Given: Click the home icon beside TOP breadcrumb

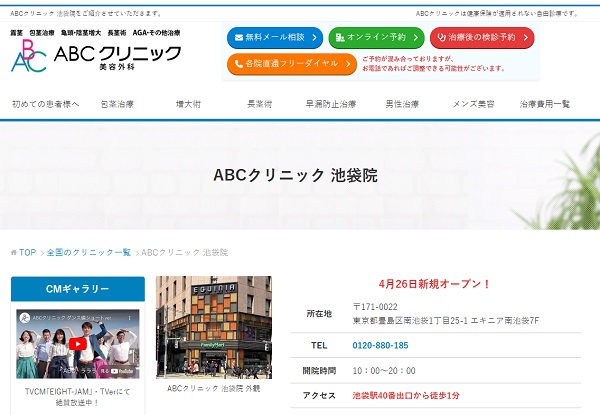Looking at the screenshot, I should click(14, 252).
